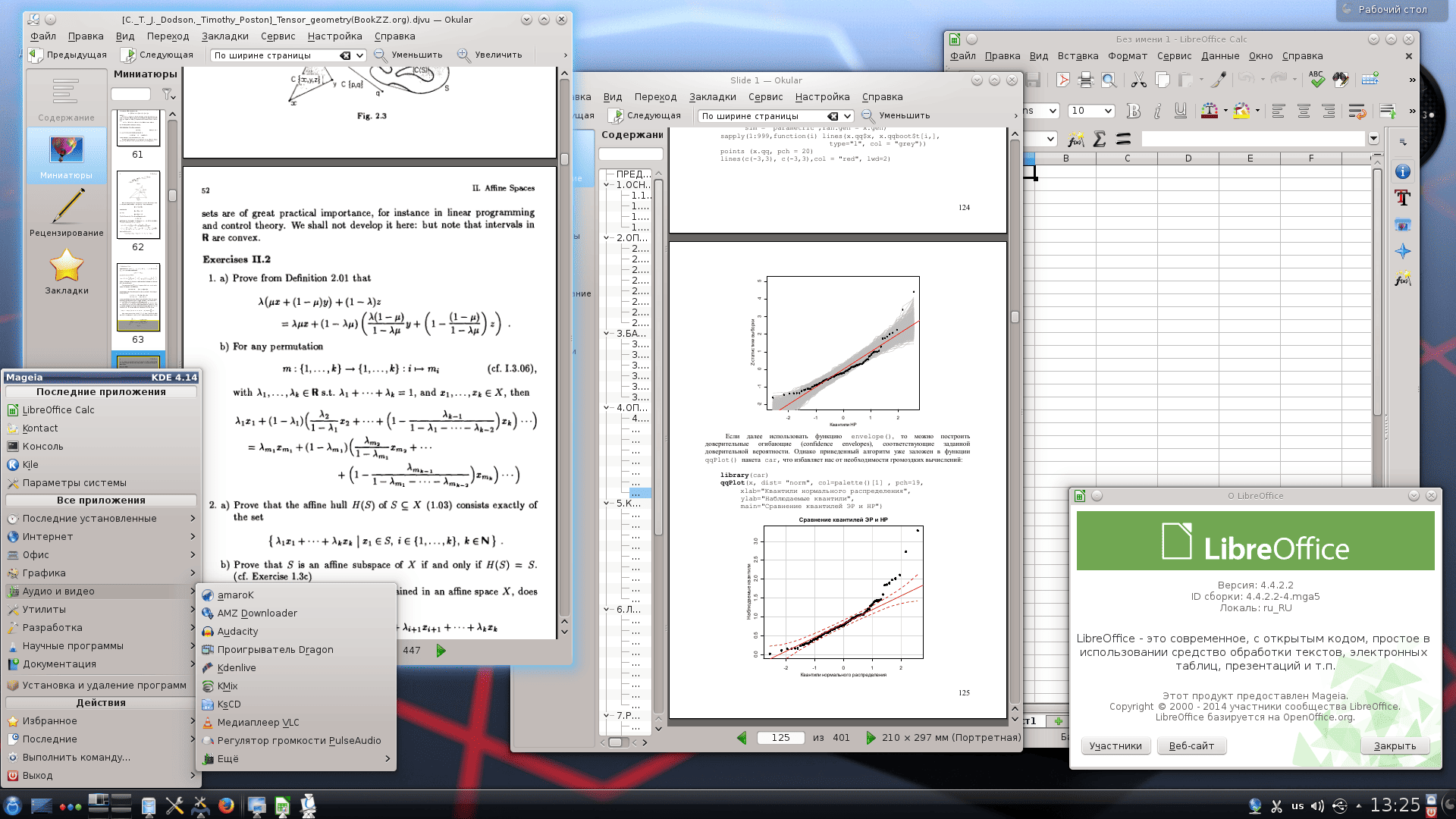Click Следующая button in Slide 1 Okular
The height and width of the screenshot is (819, 1456).
pos(645,116)
